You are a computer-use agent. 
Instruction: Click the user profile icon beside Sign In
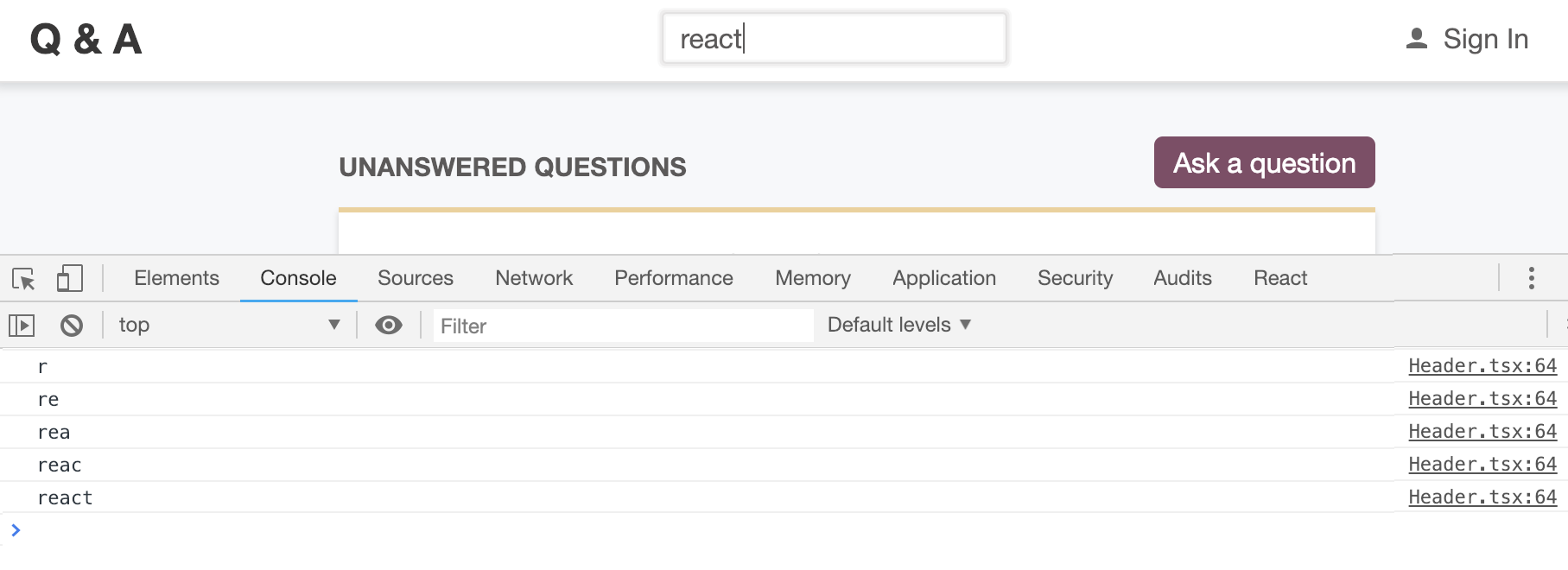tap(1416, 39)
